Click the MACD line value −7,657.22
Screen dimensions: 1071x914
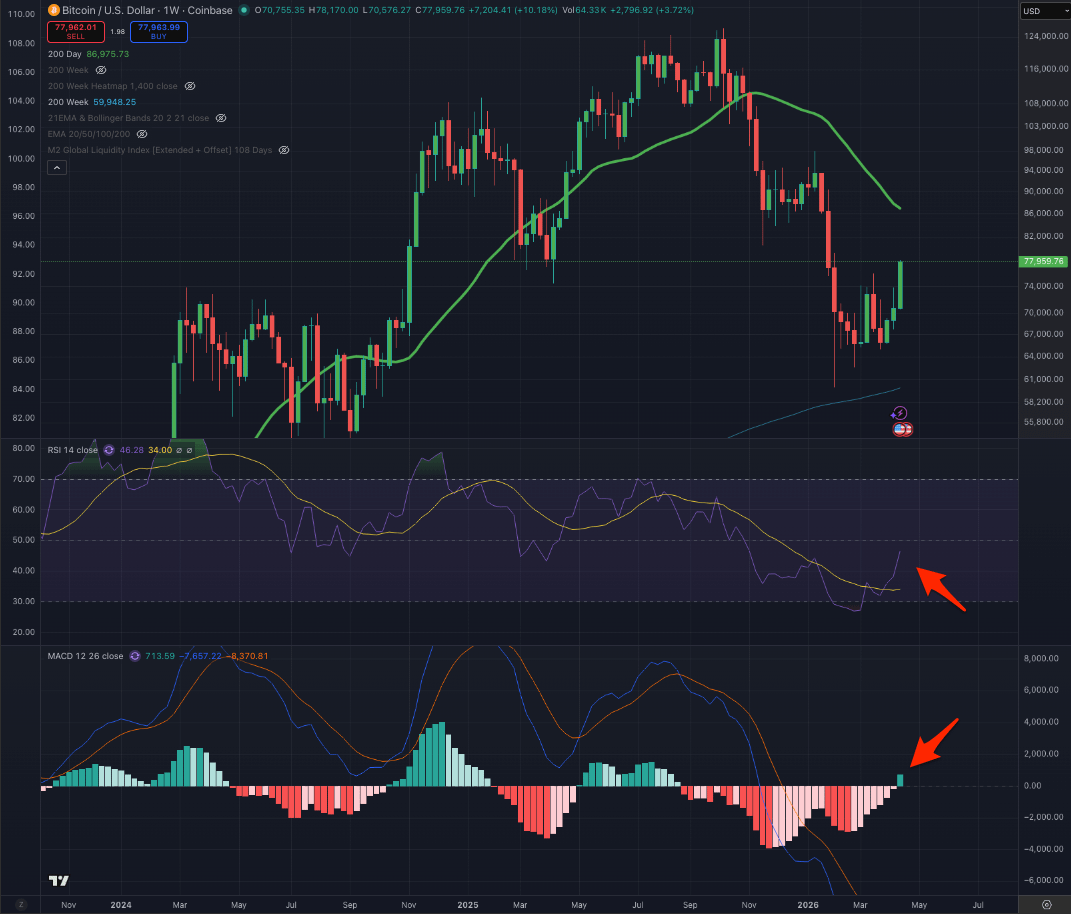[x=200, y=656]
